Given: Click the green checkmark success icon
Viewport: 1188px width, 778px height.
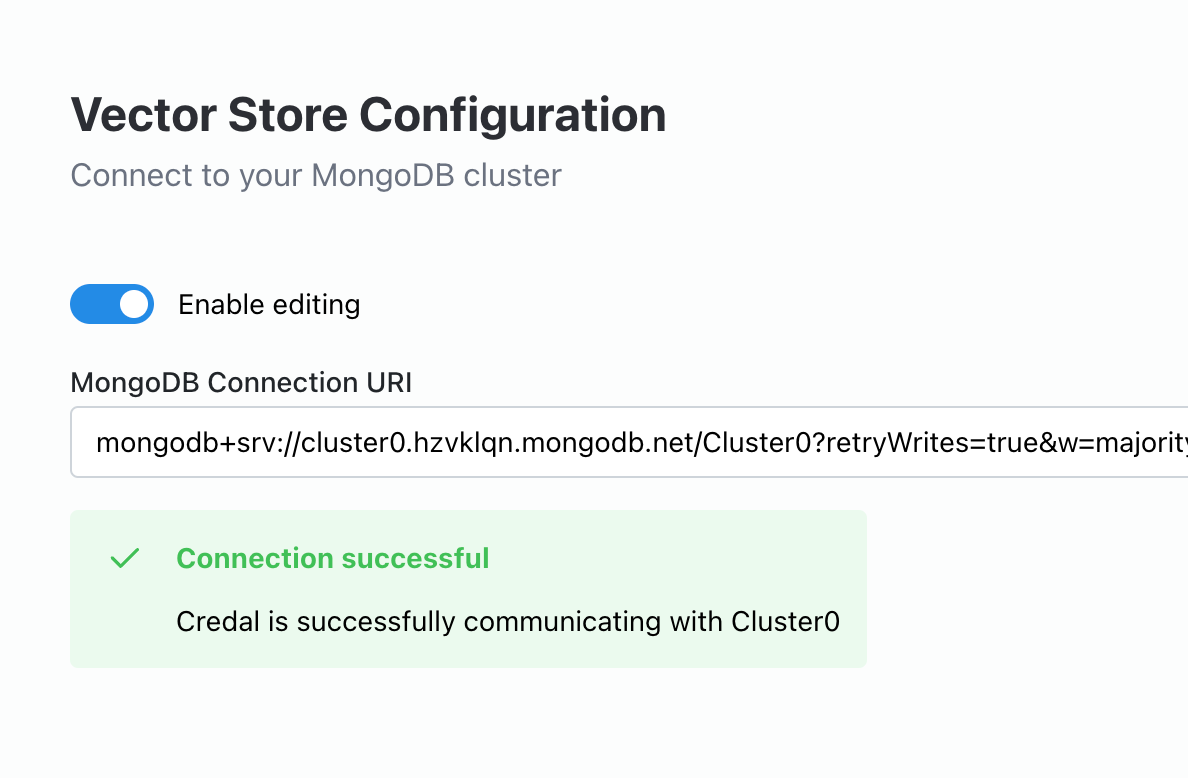Looking at the screenshot, I should (125, 558).
